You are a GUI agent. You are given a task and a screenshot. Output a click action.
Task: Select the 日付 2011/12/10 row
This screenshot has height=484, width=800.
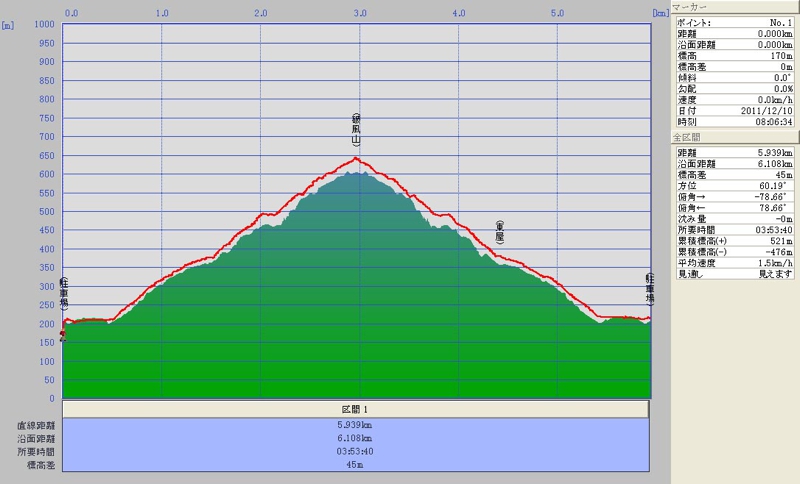734,110
